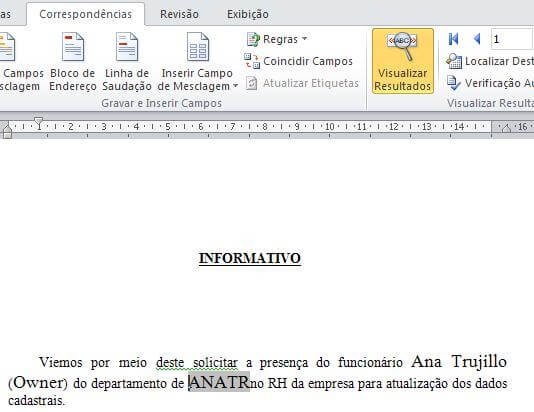The width and height of the screenshot is (534, 412).
Task: Click the Bloco de Endereço icon
Action: coord(73,47)
